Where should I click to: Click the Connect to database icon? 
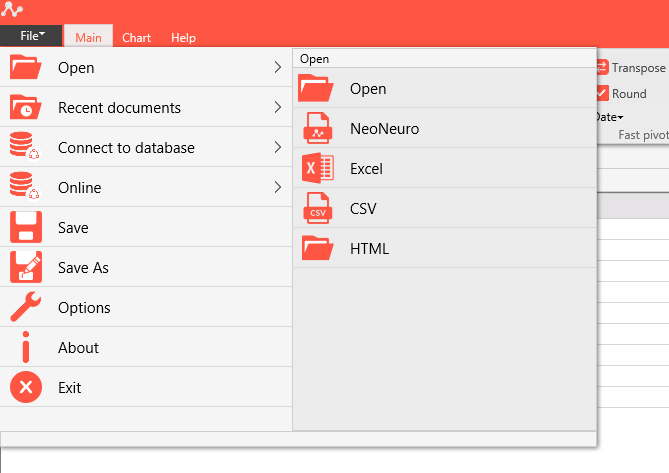pos(25,146)
